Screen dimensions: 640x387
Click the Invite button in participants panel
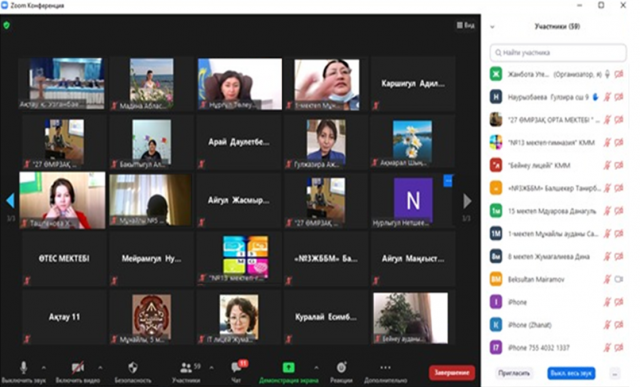pos(513,373)
